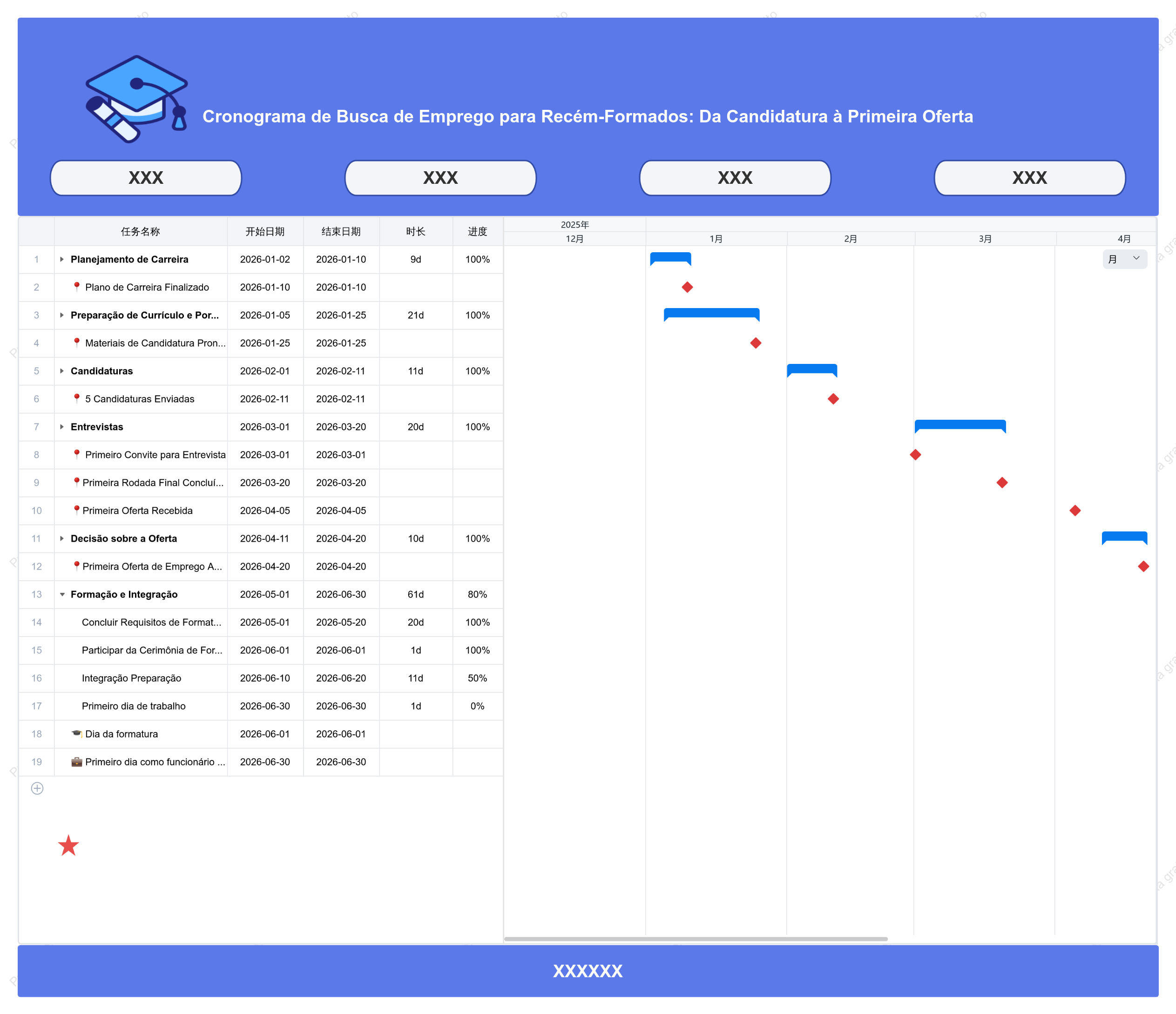This screenshot has height=1014, width=1176.
Task: Click the Planejamento de Carreira Gantt bar
Action: (670, 258)
